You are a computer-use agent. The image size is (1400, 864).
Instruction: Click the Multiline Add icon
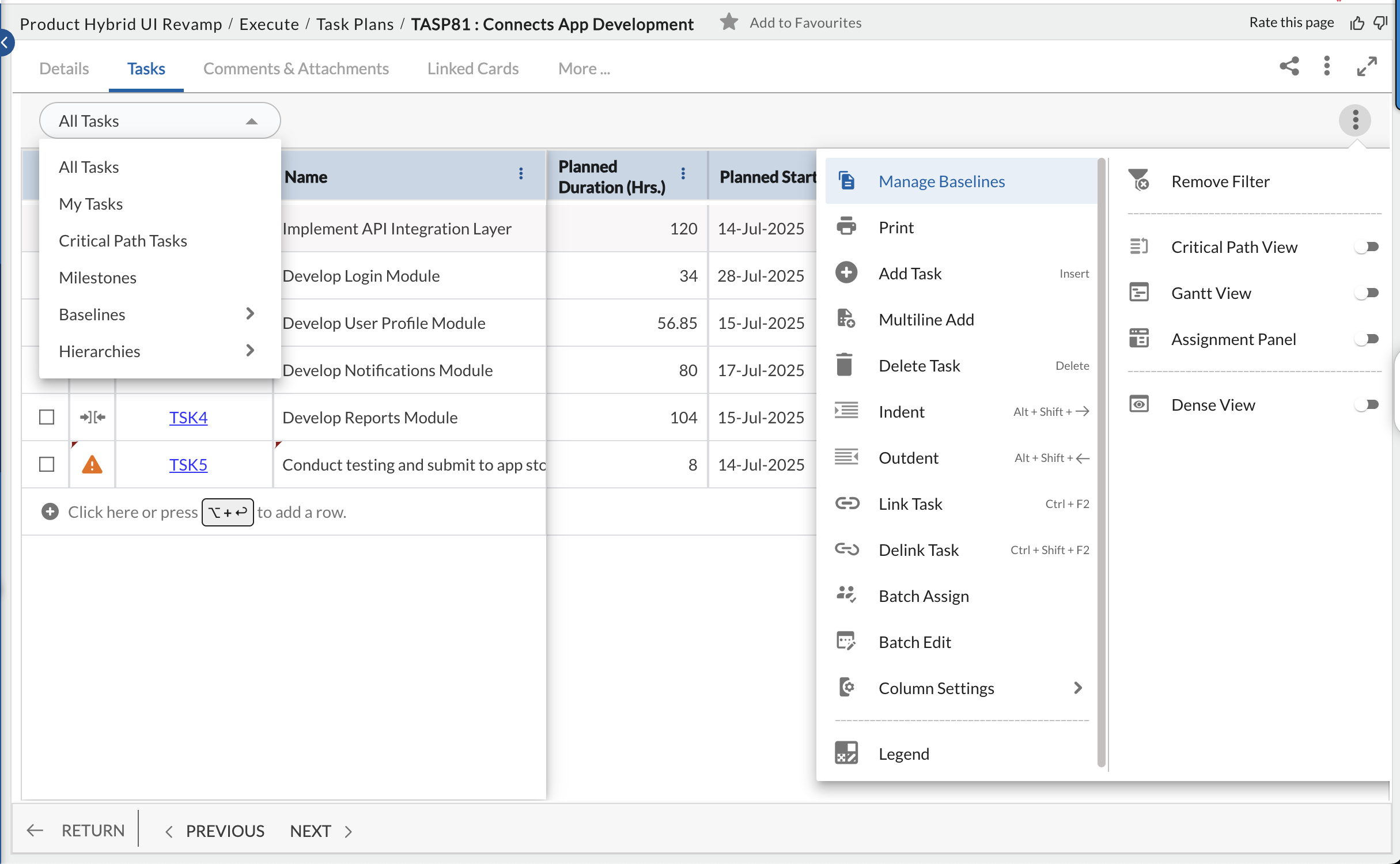[846, 319]
